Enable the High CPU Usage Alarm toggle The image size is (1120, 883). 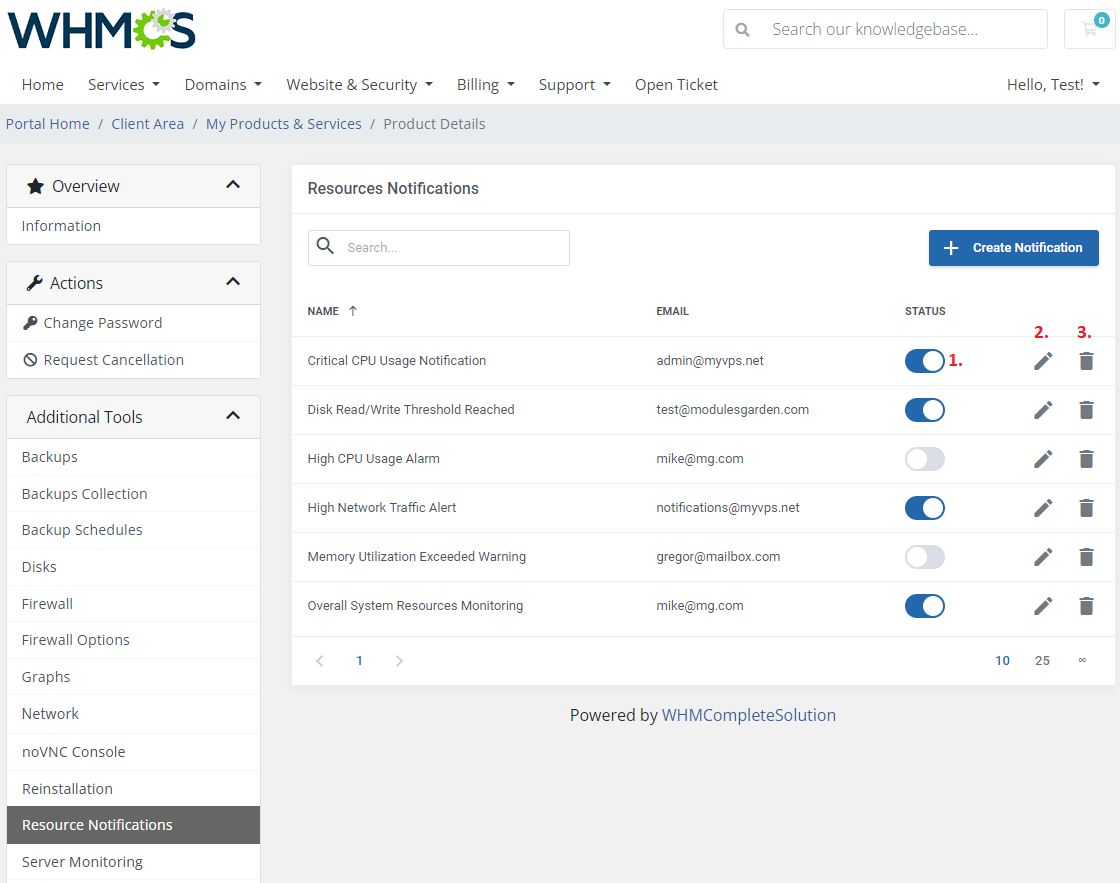[x=924, y=459]
